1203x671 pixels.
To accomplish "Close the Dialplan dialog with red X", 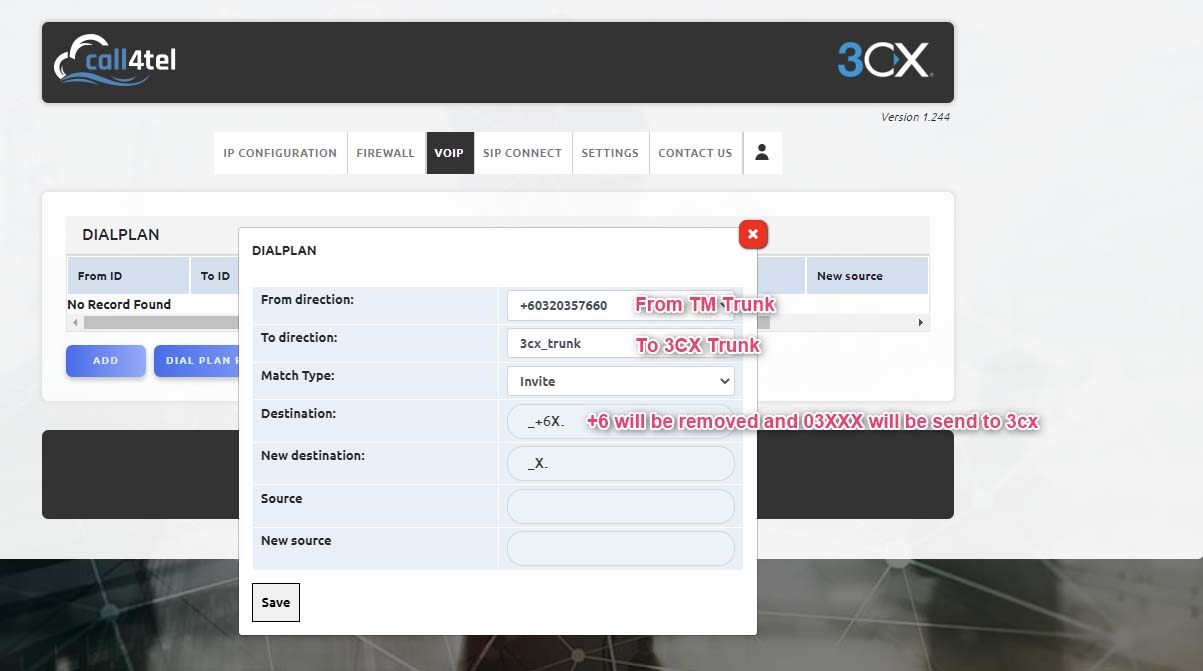I will tap(753, 234).
